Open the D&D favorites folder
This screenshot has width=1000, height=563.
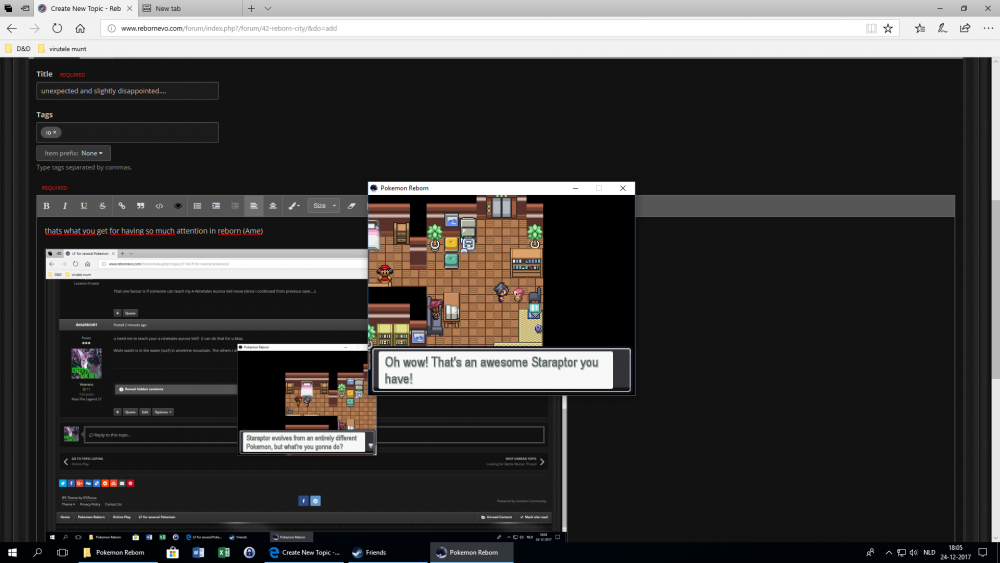pyautogui.click(x=18, y=48)
